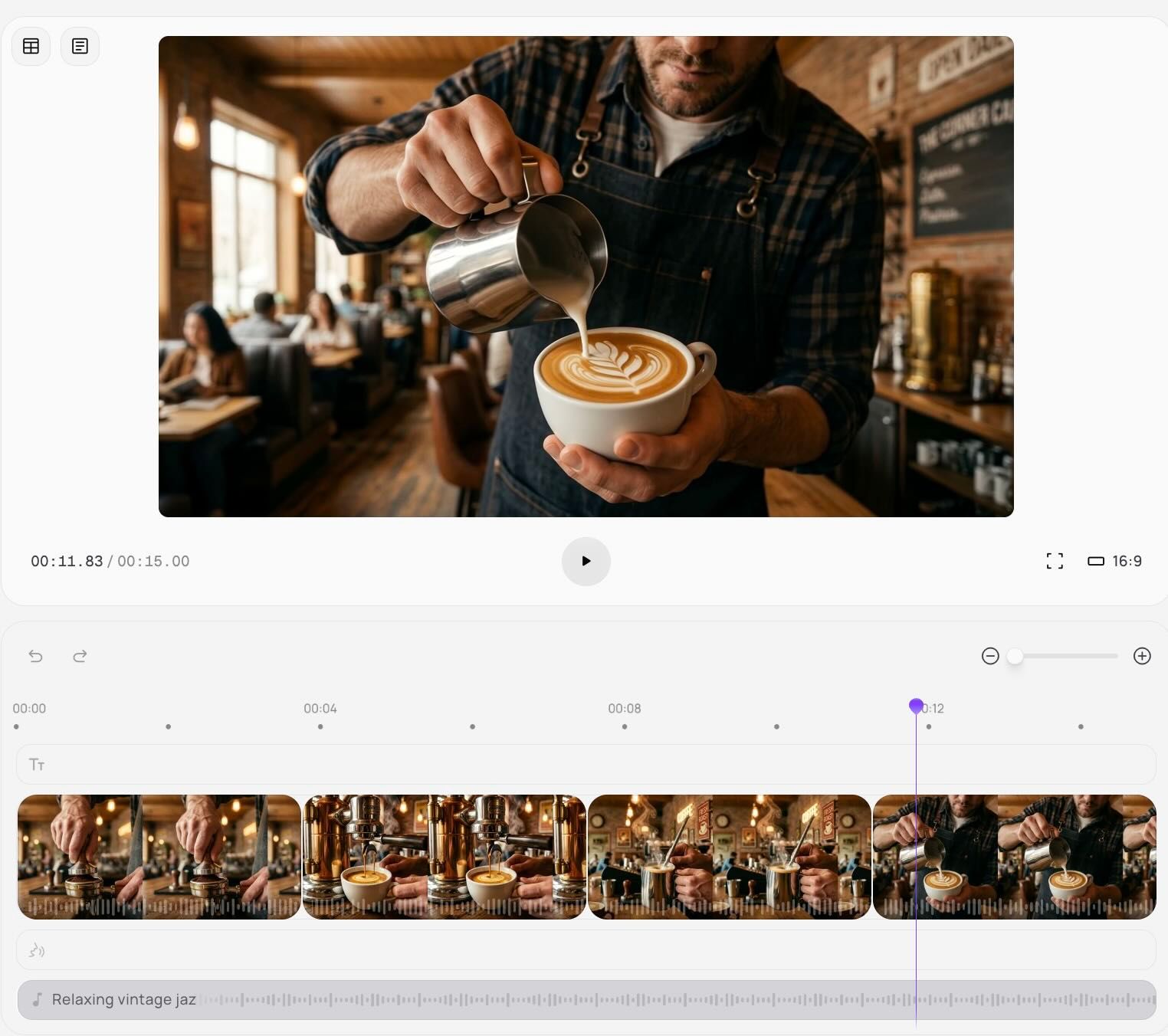Click the purple playhead marker
1168x1036 pixels.
coord(916,706)
